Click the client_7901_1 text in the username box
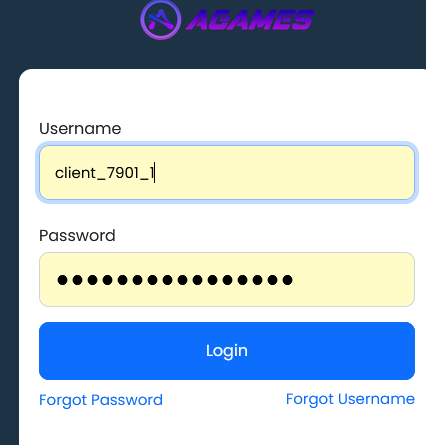This screenshot has width=426, height=445. [x=105, y=173]
